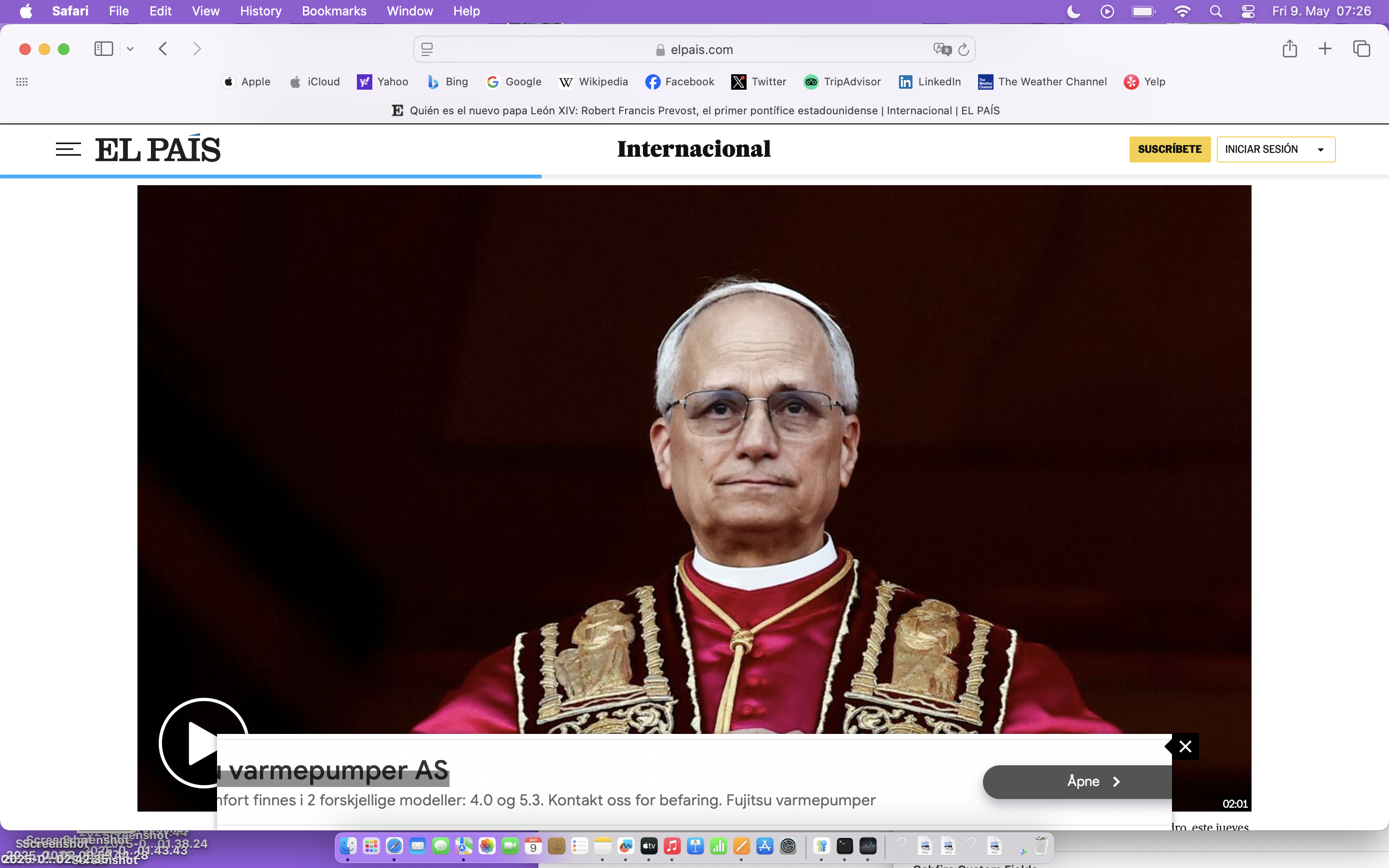Open Maps from the dock
The image size is (1389, 868).
coord(464,846)
